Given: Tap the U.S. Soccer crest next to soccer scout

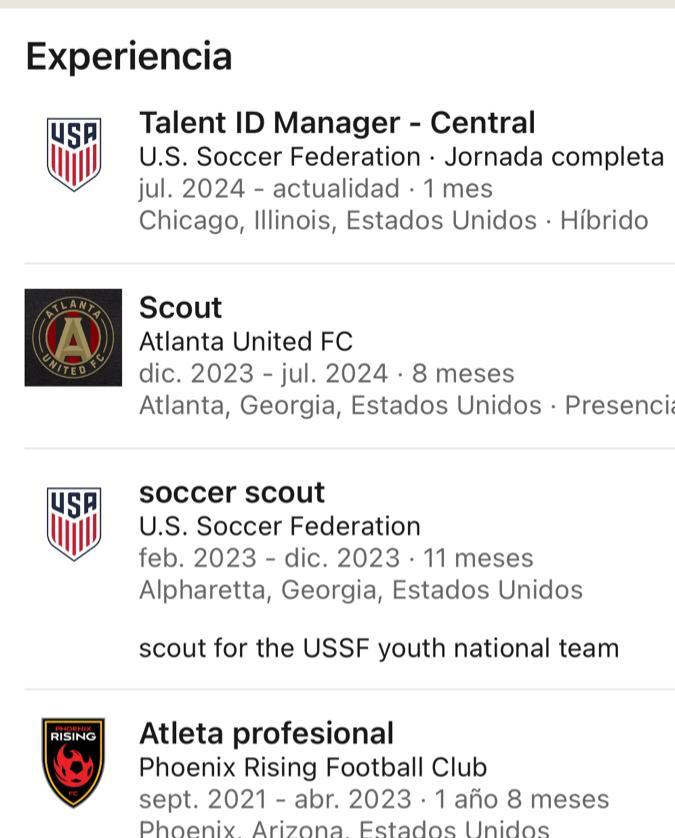Looking at the screenshot, I should coord(74,523).
